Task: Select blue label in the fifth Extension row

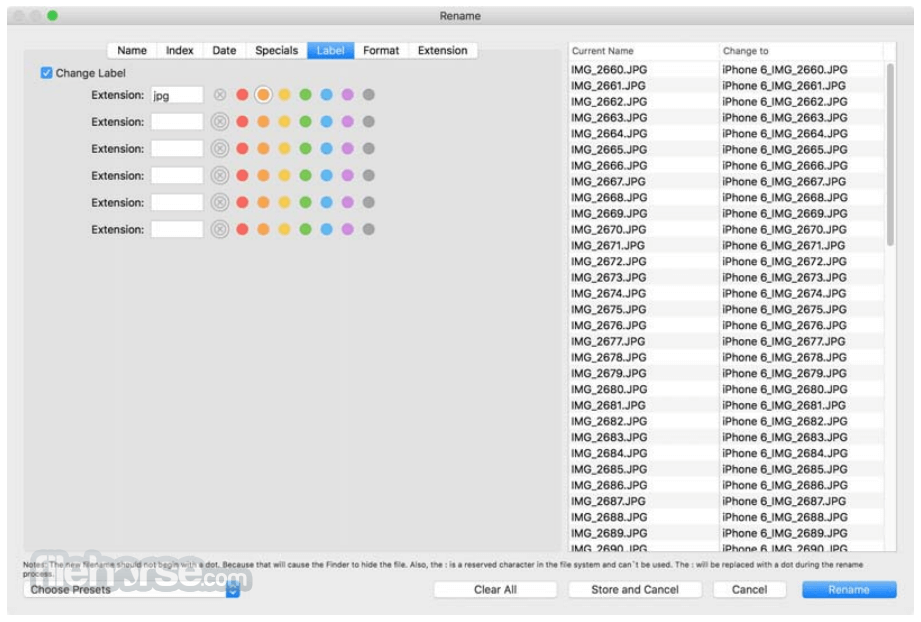Action: tap(327, 203)
